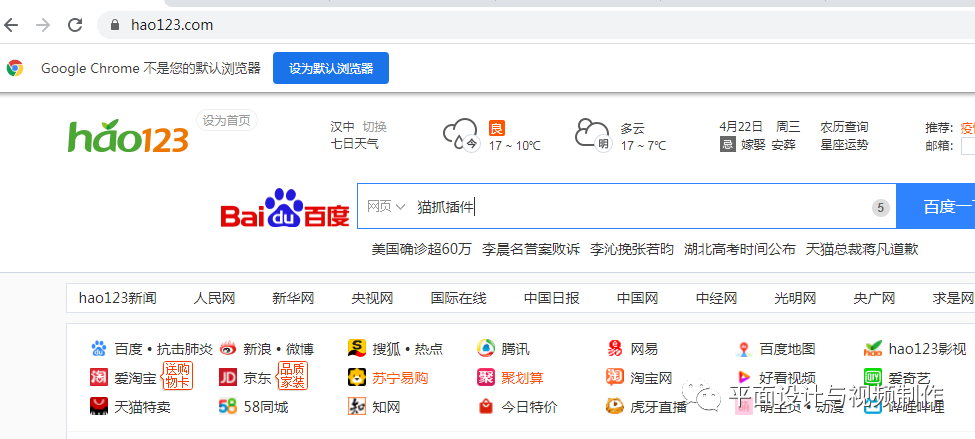Click 设为默认浏览器 button
Viewport: 975px width, 439px height.
[x=331, y=68]
